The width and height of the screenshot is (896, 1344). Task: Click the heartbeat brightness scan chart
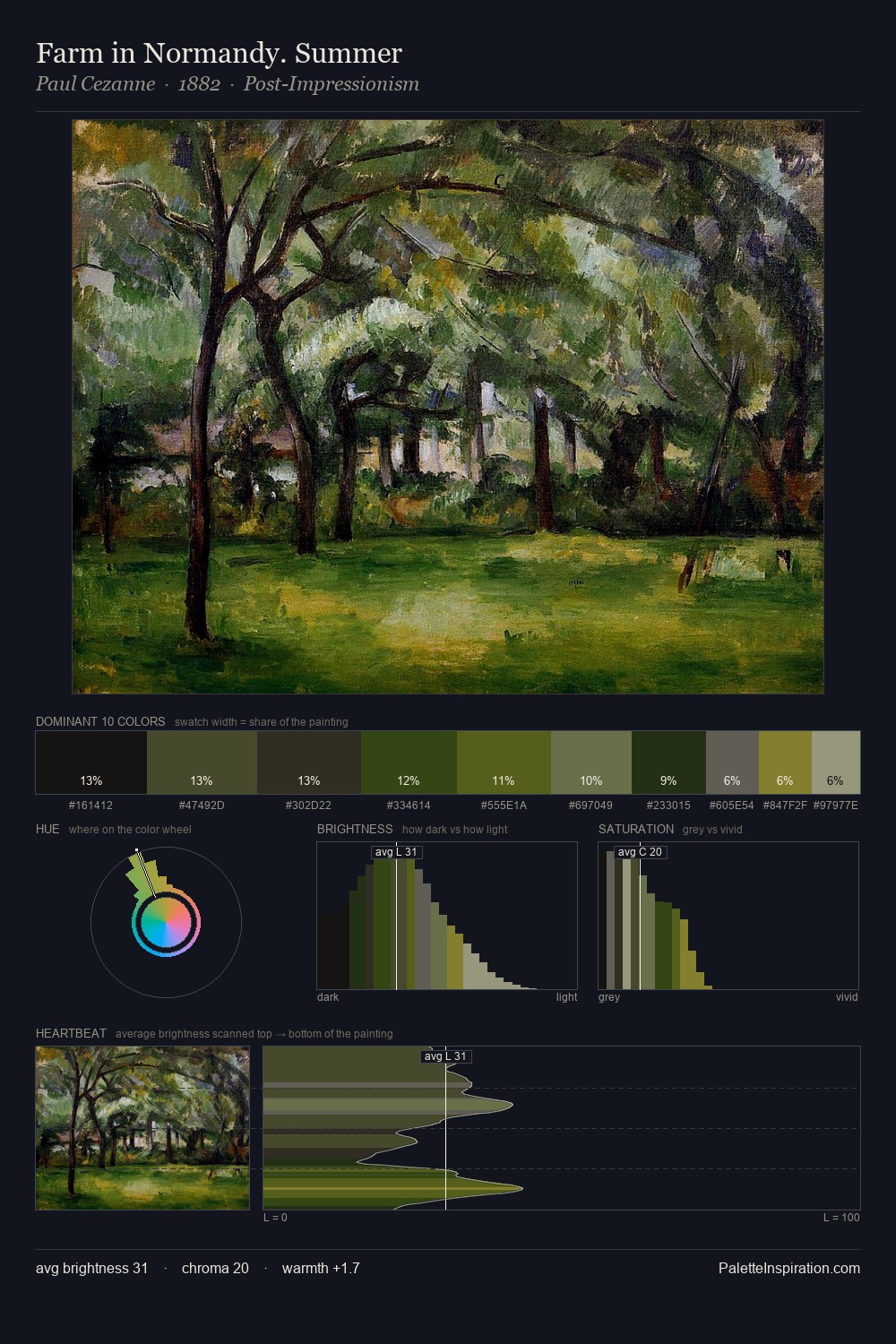(562, 1128)
